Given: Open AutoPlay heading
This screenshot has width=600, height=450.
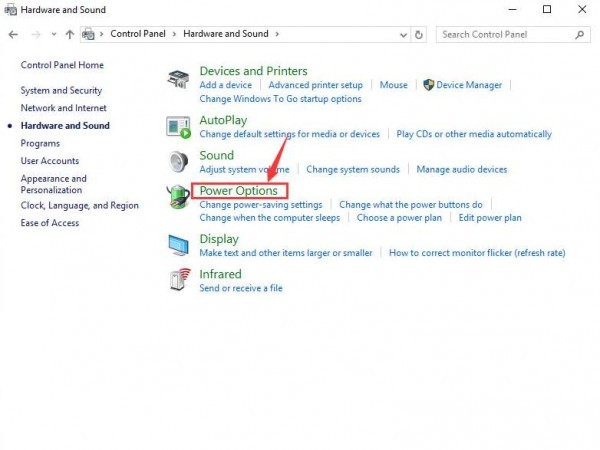Looking at the screenshot, I should point(223,120).
